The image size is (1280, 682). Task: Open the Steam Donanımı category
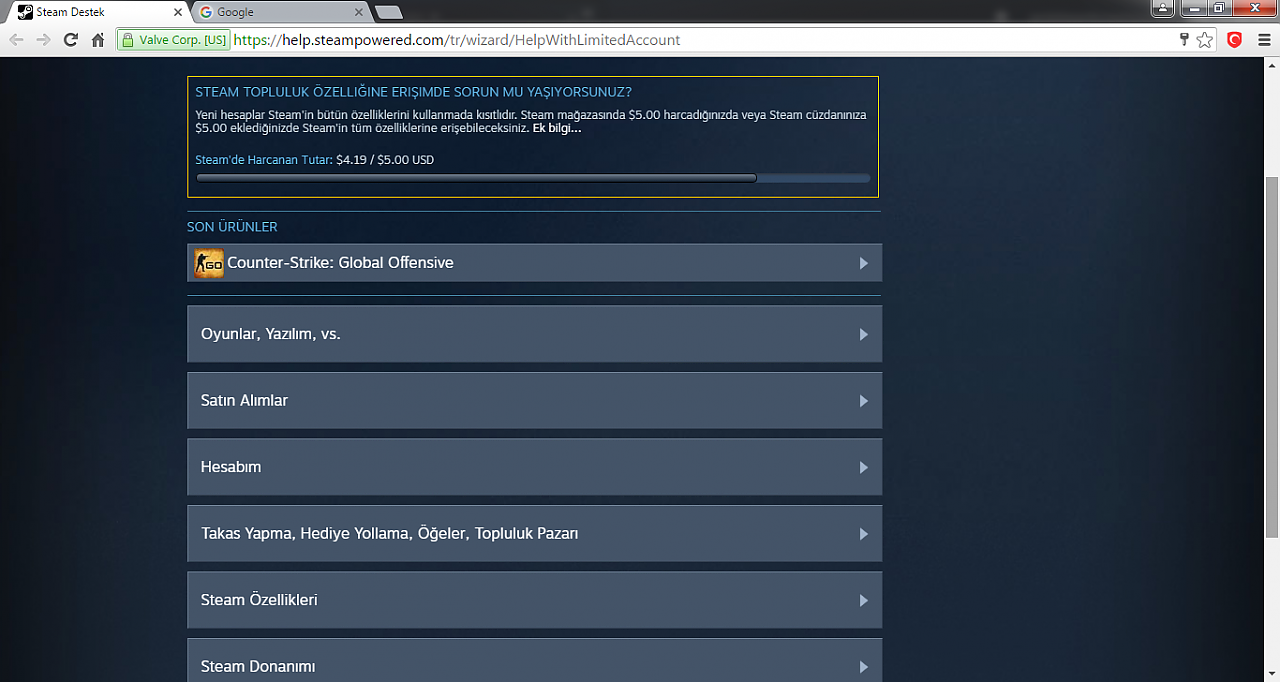tap(534, 661)
